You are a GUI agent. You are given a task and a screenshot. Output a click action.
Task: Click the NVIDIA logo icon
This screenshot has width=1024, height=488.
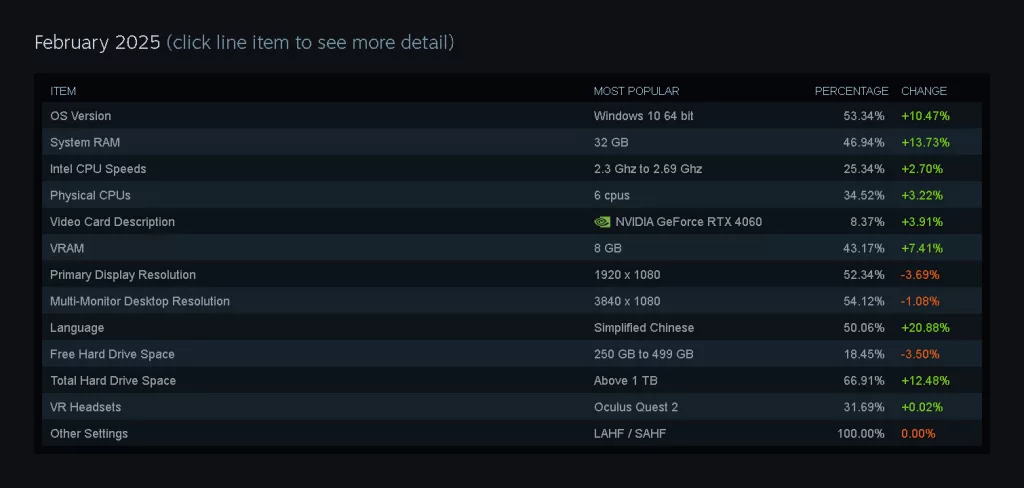point(601,222)
